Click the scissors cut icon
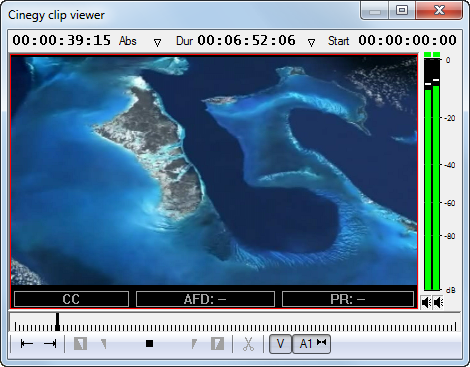The image size is (470, 367). (248, 344)
